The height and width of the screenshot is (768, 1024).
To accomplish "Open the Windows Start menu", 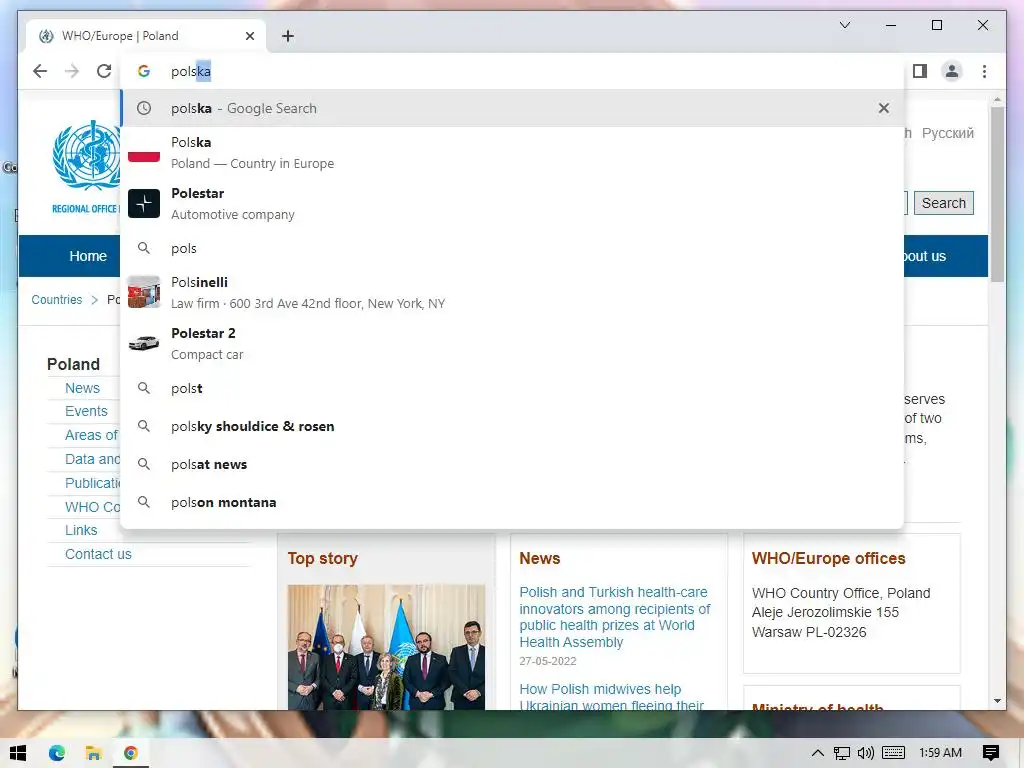I will [x=18, y=753].
